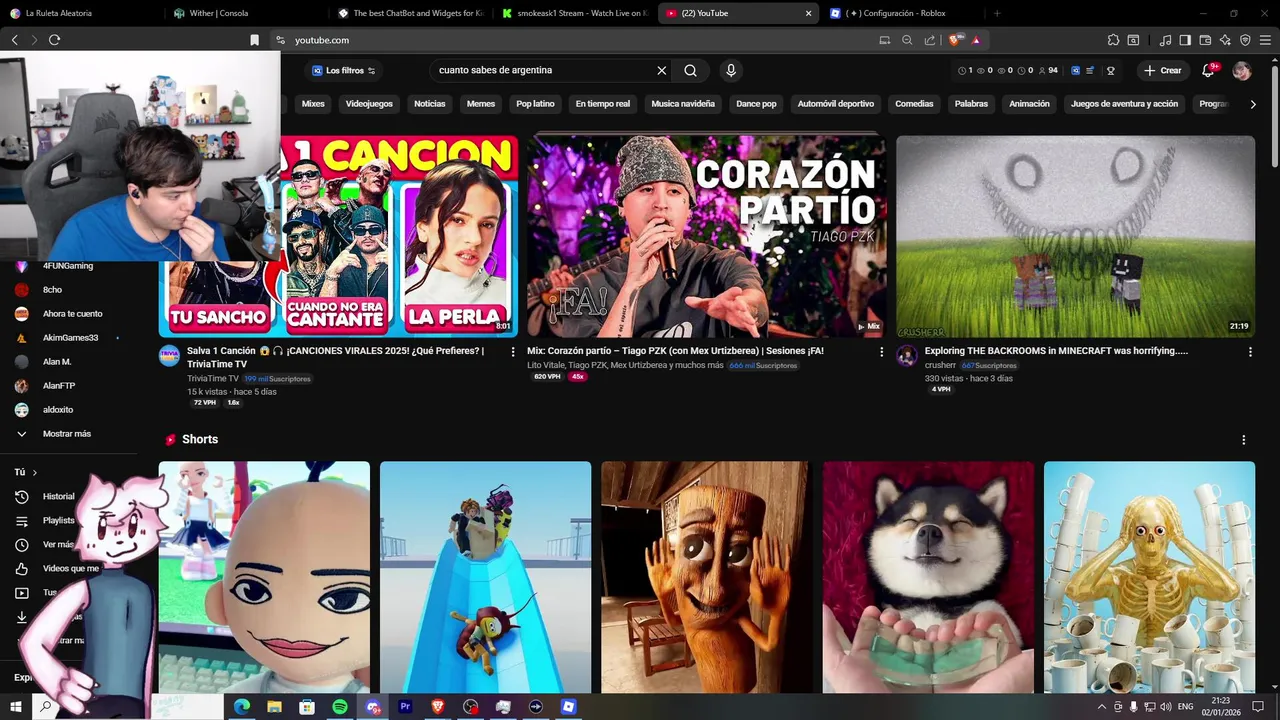The height and width of the screenshot is (720, 1280).
Task: Select the Automóvil deportivo chip
Action: coord(836,104)
